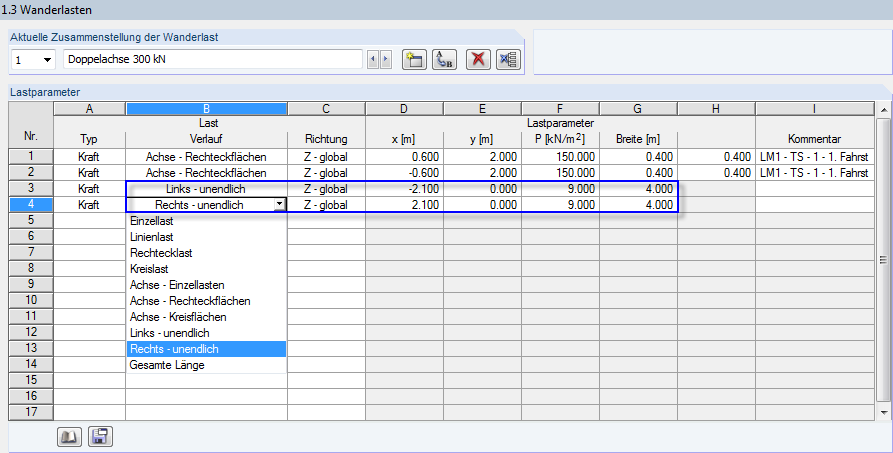This screenshot has height=453, width=893.
Task: Select row number 1 header
Action: click(31, 156)
